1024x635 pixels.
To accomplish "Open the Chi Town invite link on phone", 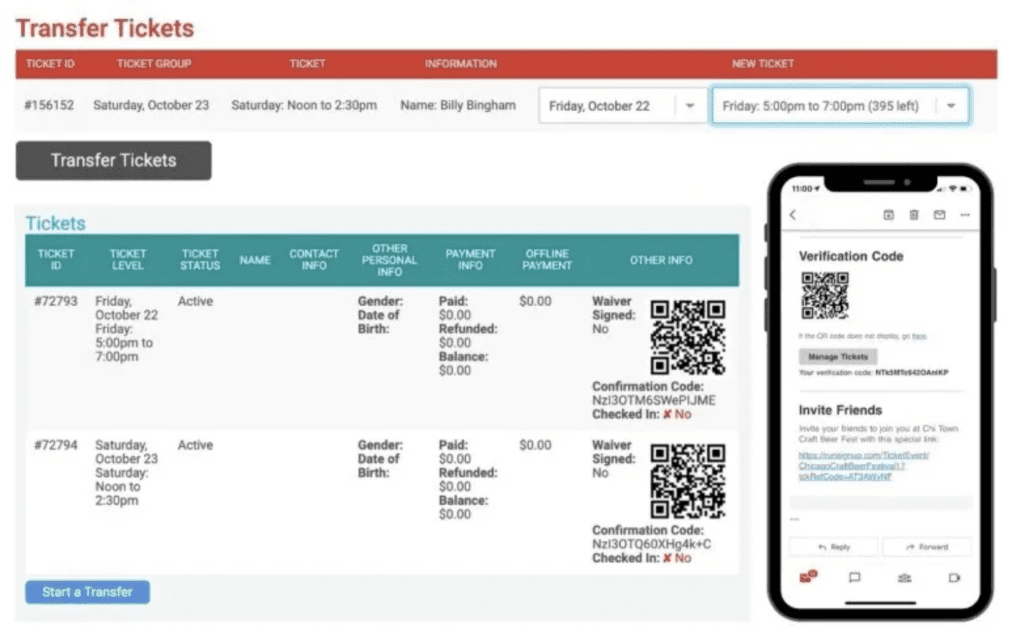I will click(863, 466).
